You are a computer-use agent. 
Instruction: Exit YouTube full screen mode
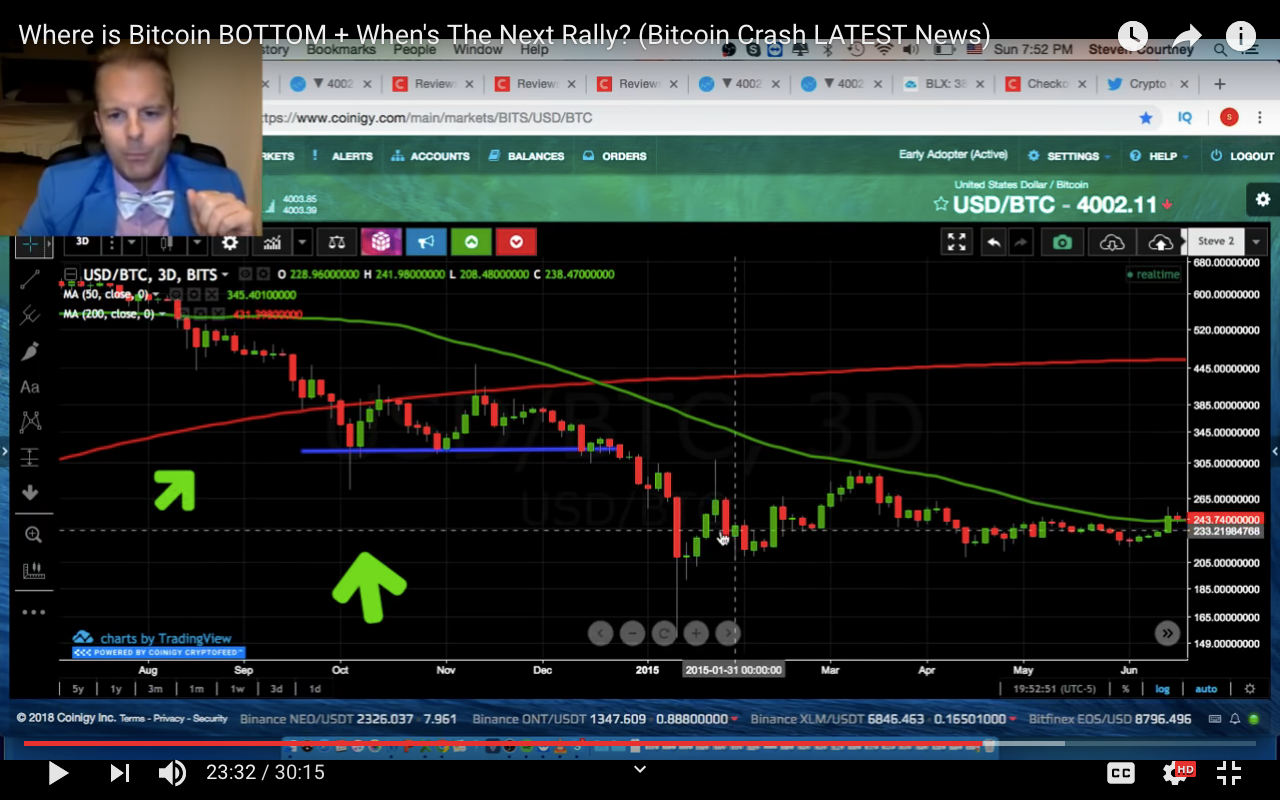pos(1229,772)
